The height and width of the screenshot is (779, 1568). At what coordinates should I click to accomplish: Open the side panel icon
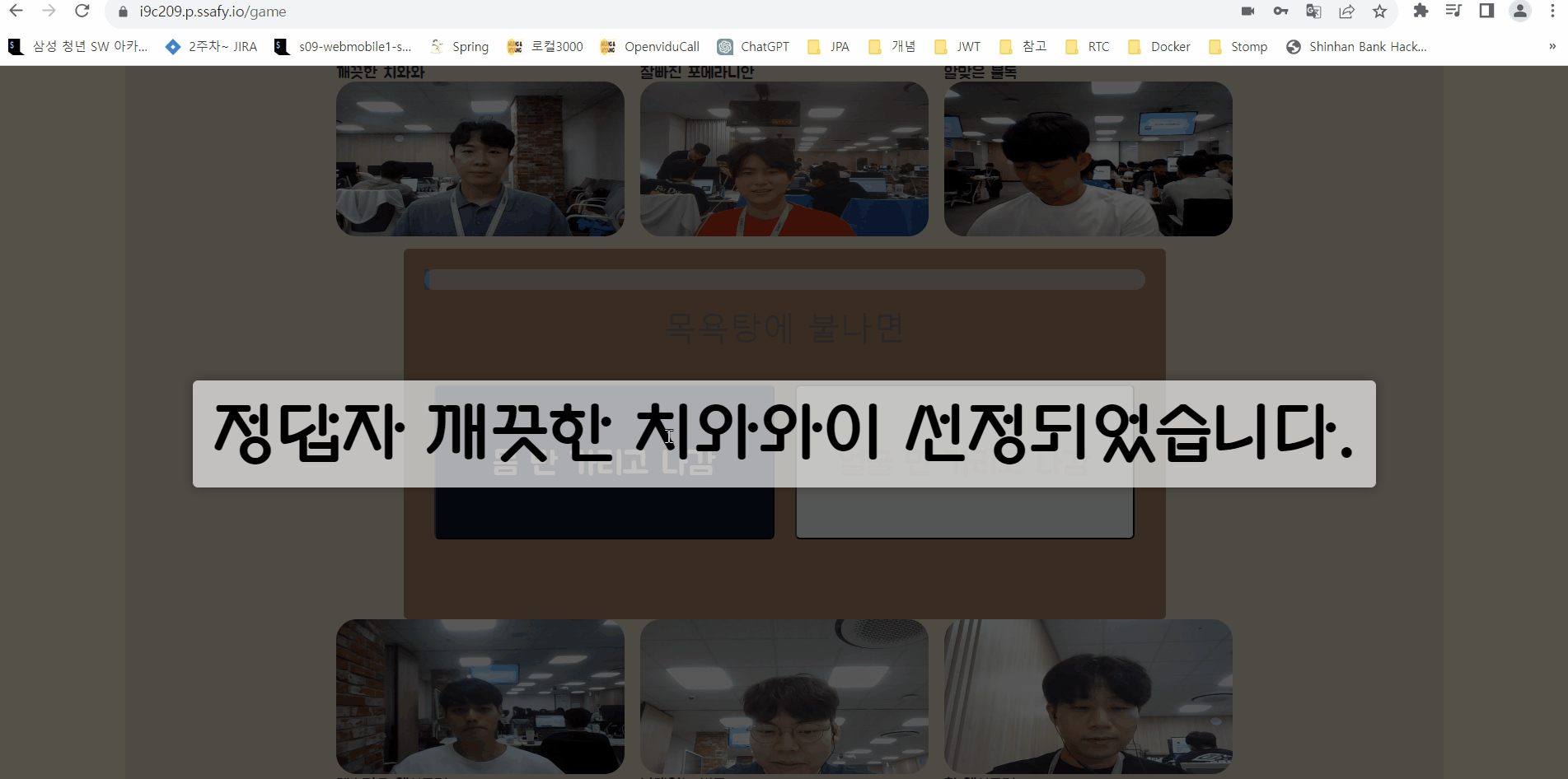coord(1485,12)
